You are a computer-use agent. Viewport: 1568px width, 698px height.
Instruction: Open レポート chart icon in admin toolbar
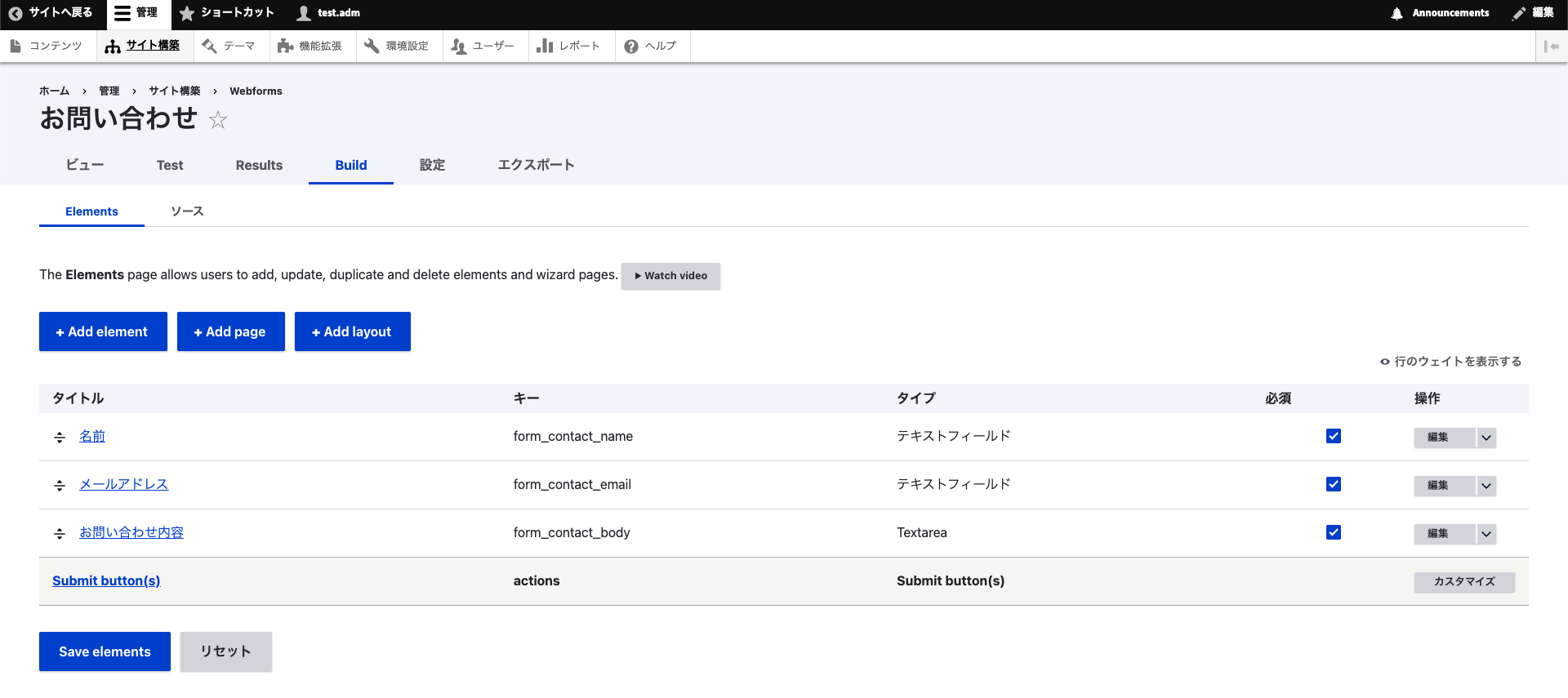pyautogui.click(x=545, y=47)
